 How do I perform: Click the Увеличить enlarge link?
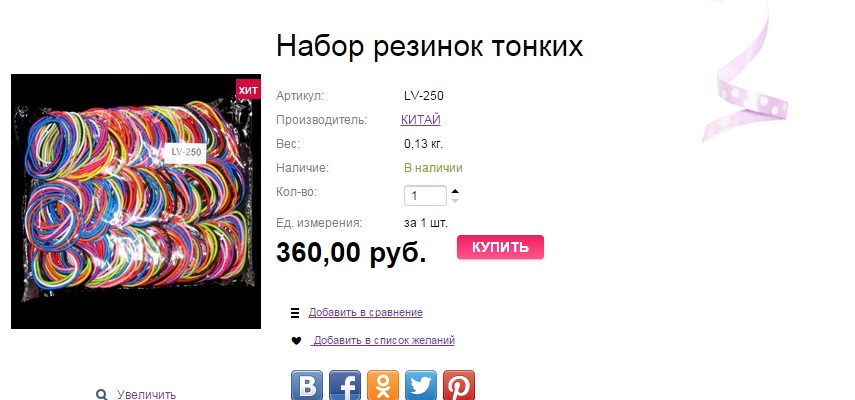[x=146, y=395]
